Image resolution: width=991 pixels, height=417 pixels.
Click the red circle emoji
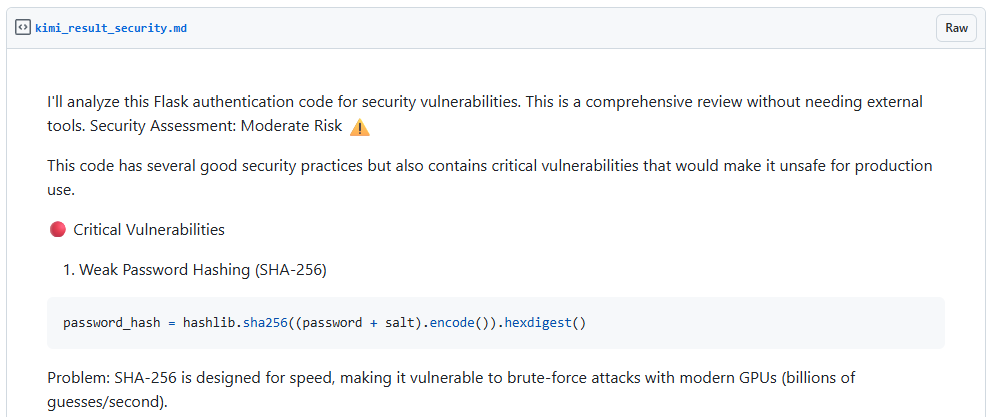pyautogui.click(x=57, y=230)
